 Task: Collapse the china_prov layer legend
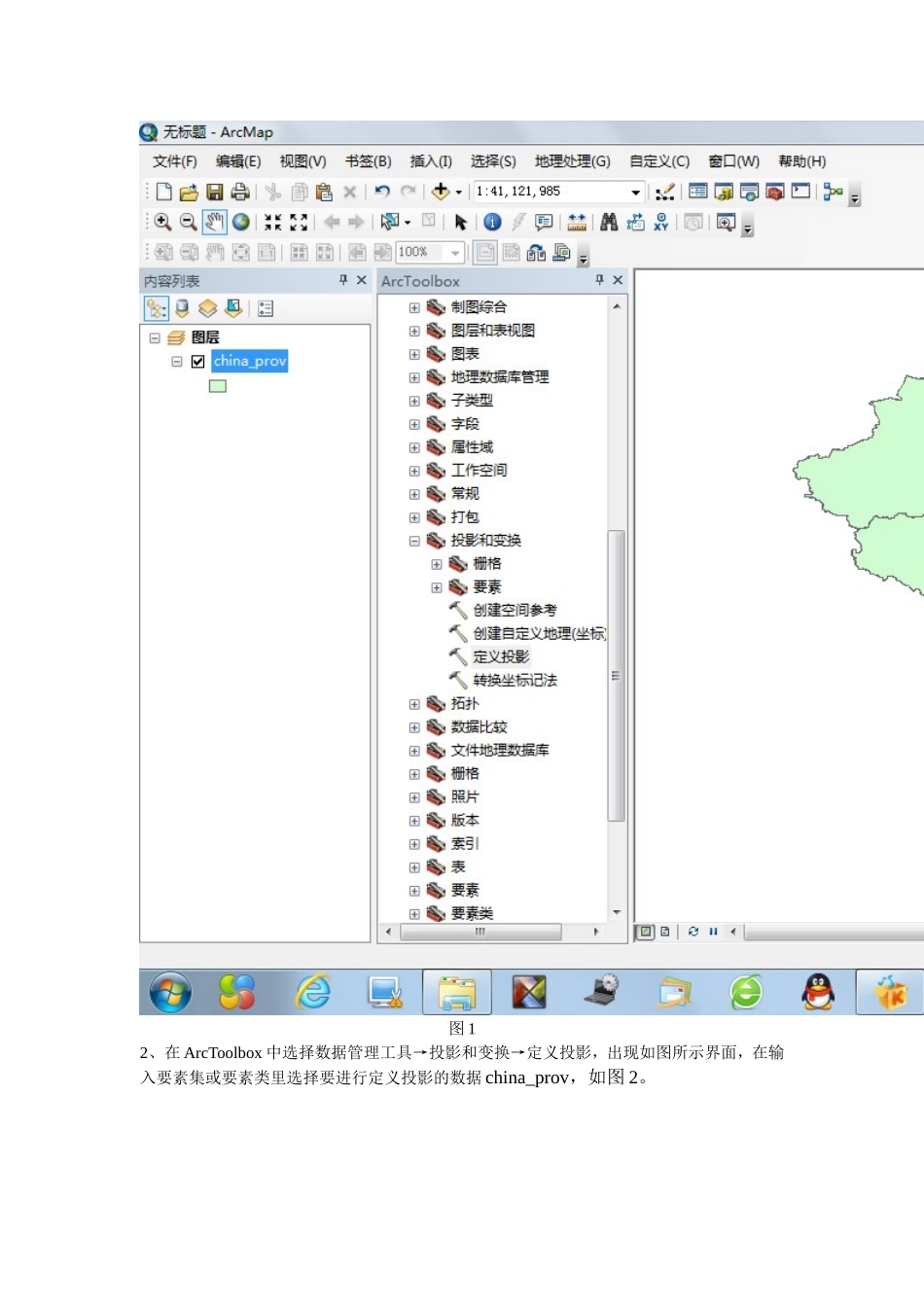click(177, 361)
